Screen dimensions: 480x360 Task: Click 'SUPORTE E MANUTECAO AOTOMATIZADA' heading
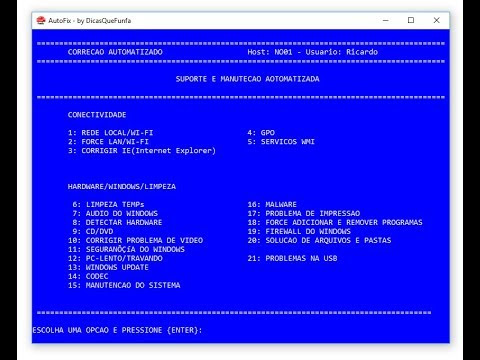[248, 79]
